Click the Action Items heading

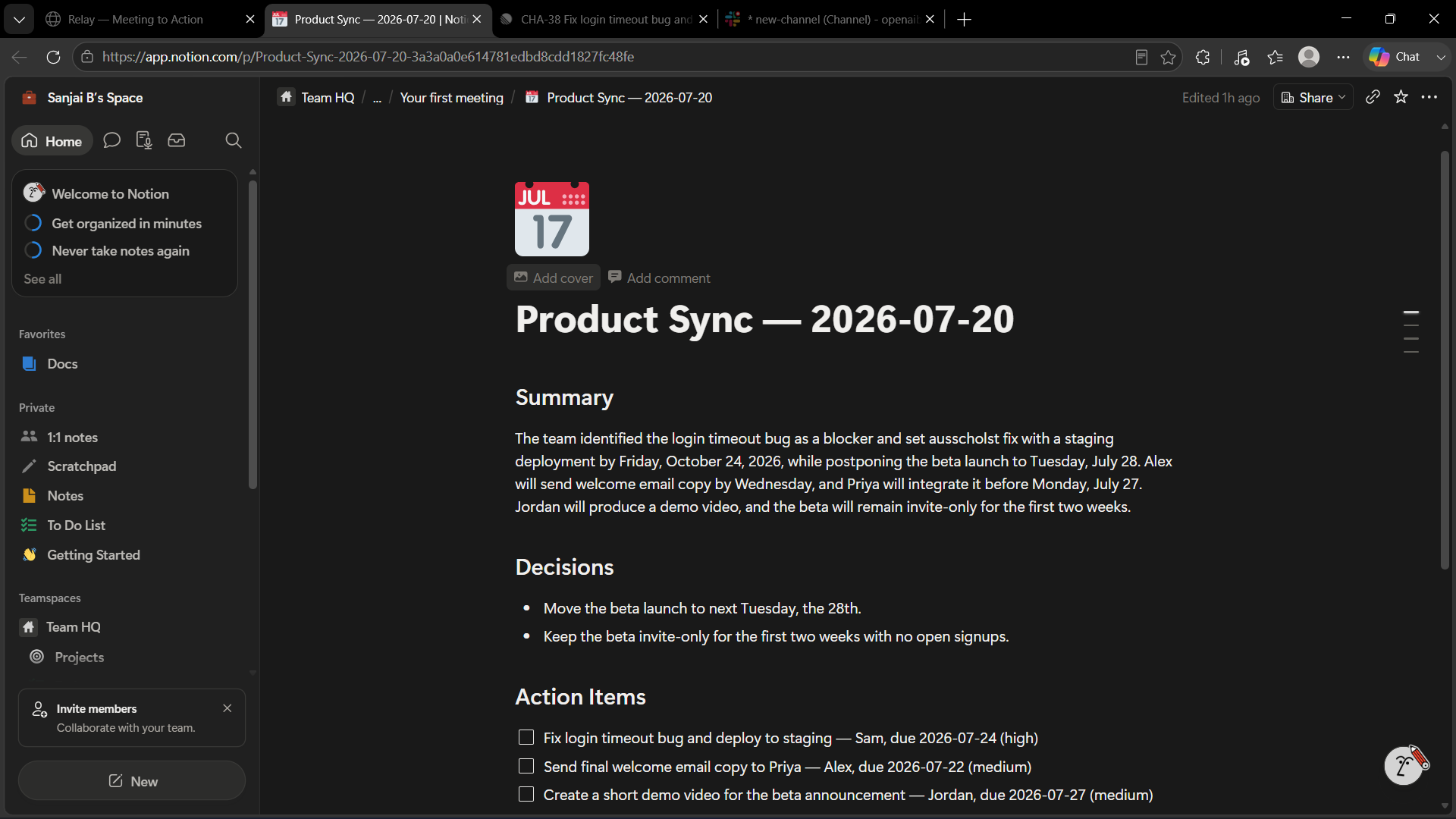pos(580,697)
